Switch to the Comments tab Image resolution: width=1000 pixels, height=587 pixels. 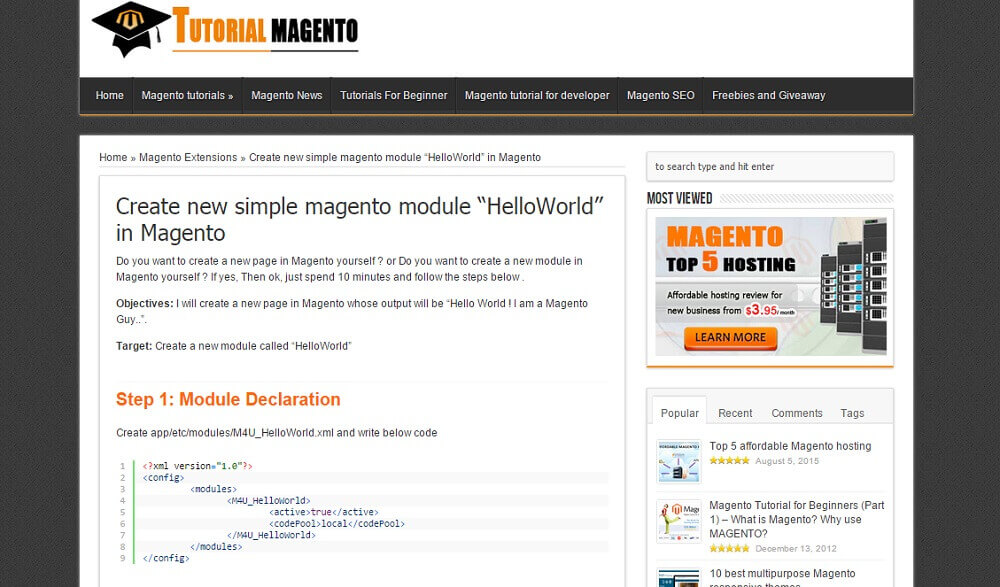(x=797, y=413)
